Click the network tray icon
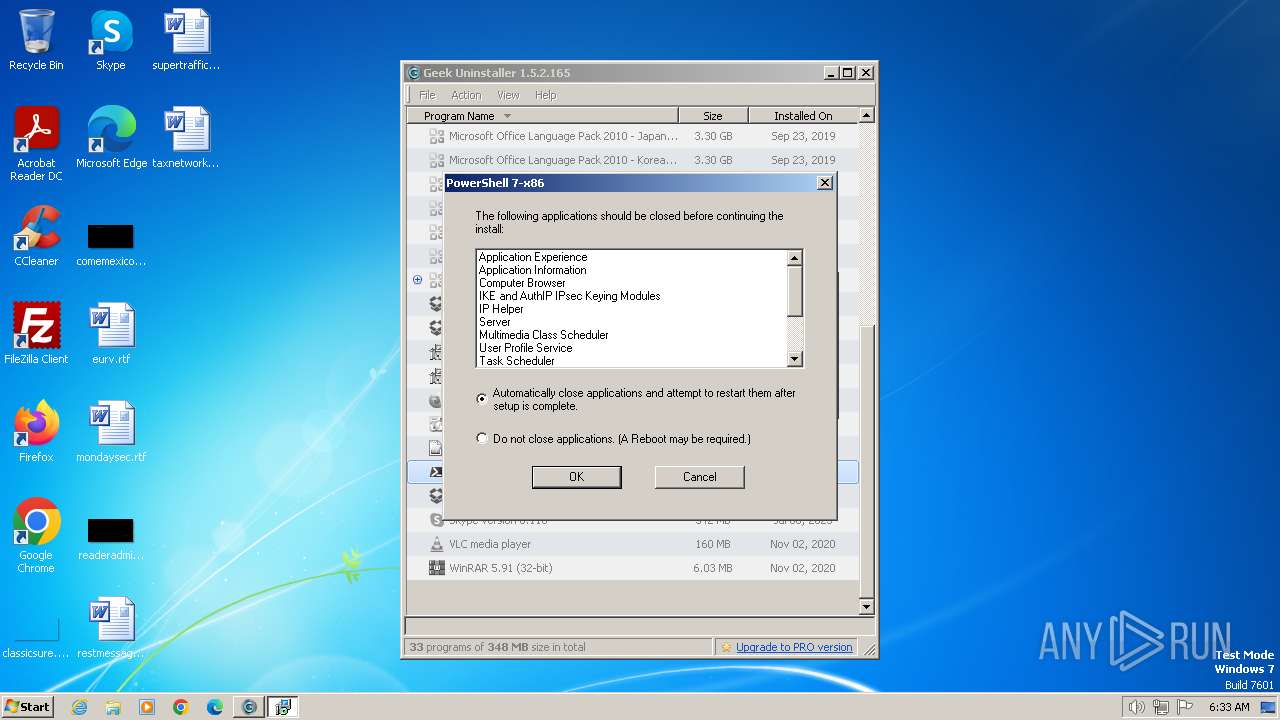Image resolution: width=1280 pixels, height=720 pixels. (x=1161, y=707)
